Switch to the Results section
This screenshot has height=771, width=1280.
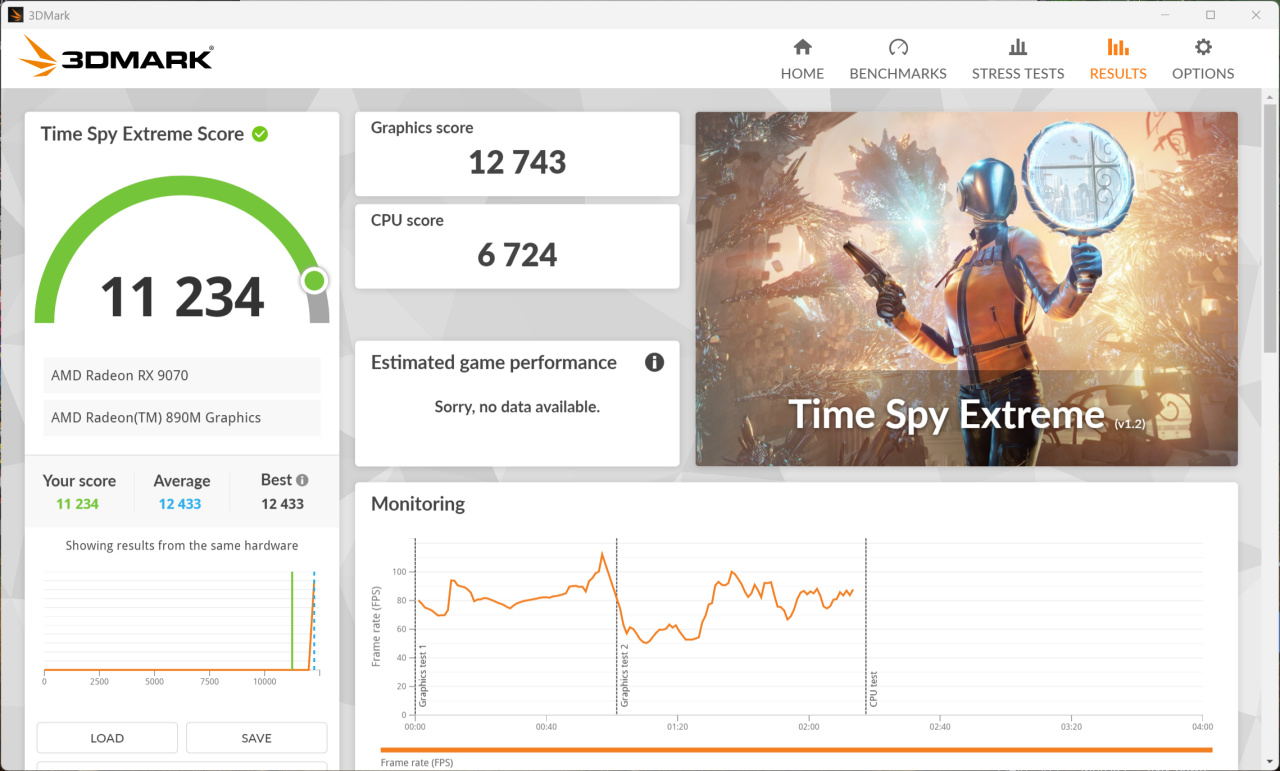[x=1118, y=59]
